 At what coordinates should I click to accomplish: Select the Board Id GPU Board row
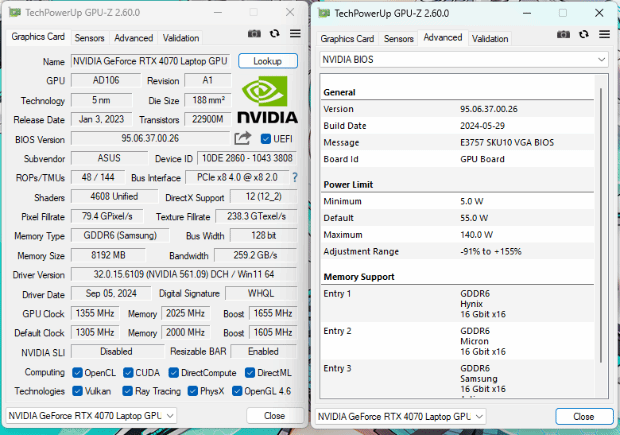(x=457, y=159)
